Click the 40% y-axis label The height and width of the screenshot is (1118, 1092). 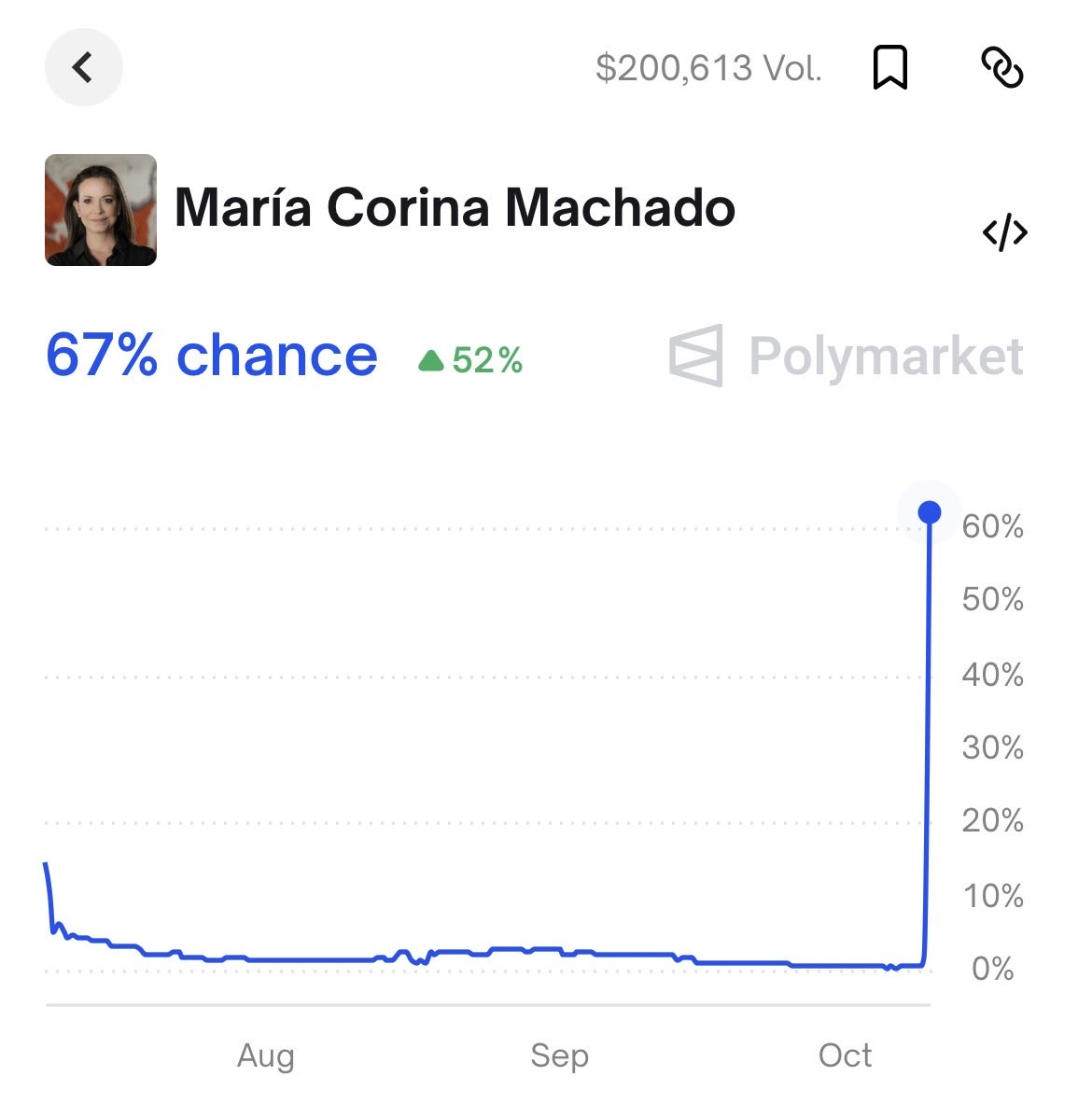[x=992, y=675]
